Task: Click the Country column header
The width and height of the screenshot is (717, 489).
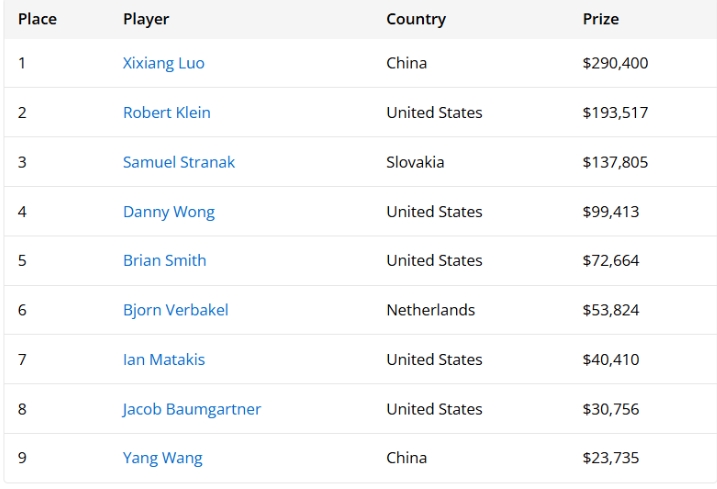Action: pyautogui.click(x=416, y=19)
